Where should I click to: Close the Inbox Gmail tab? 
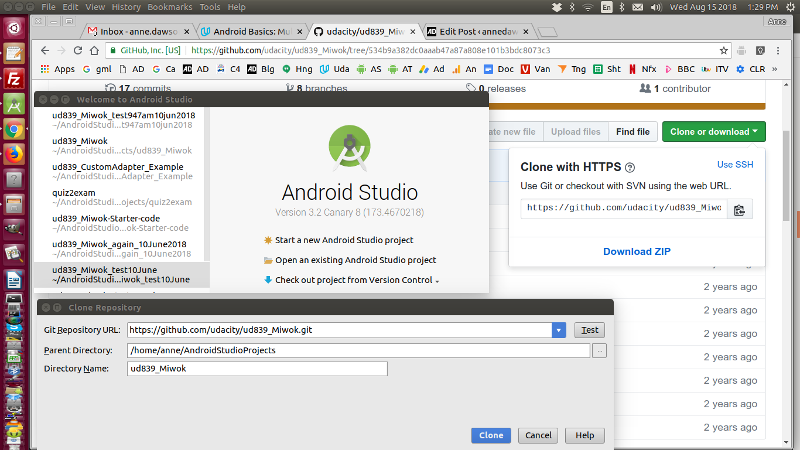(186, 32)
